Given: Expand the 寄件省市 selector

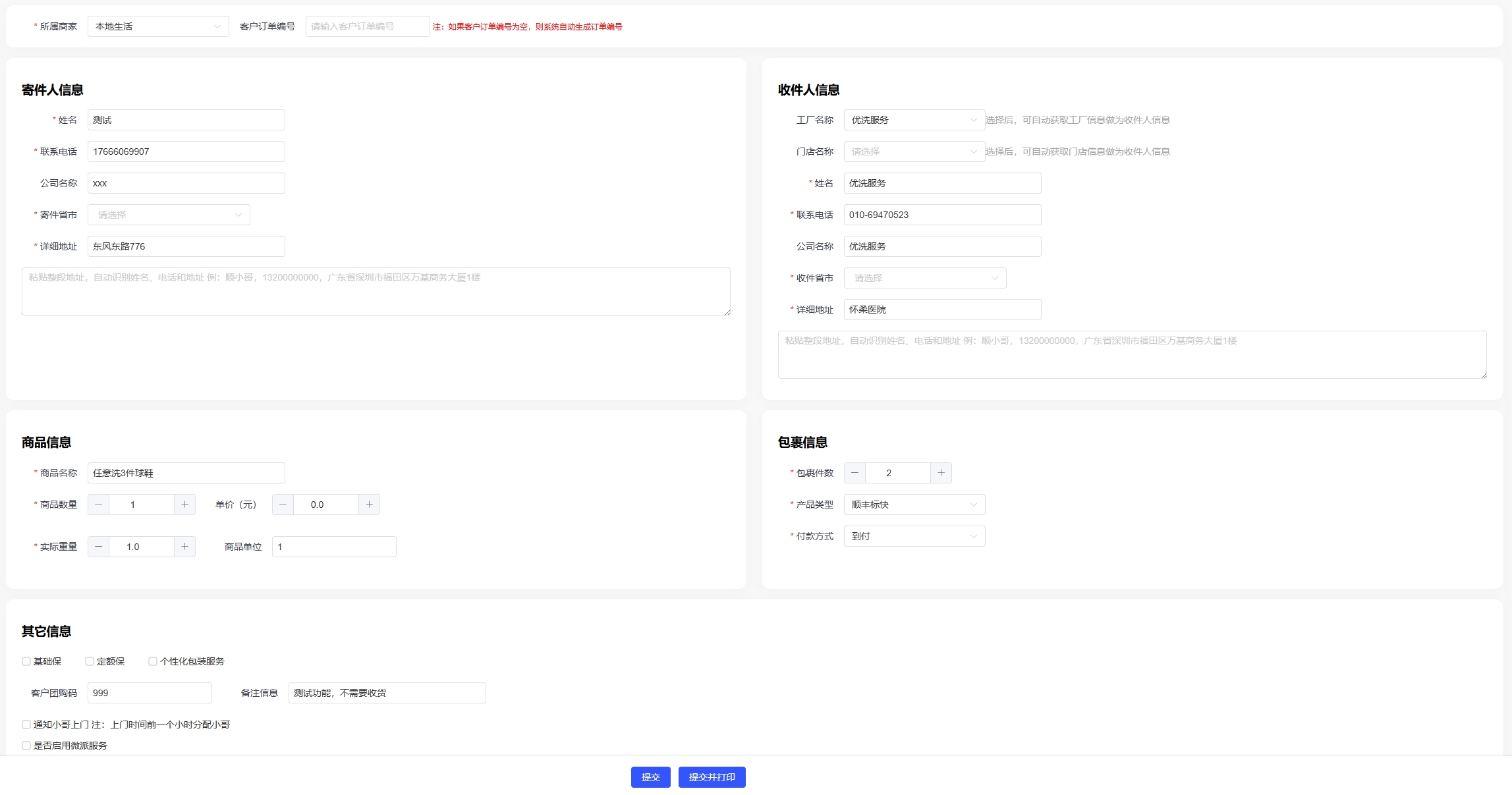Looking at the screenshot, I should coord(169,215).
